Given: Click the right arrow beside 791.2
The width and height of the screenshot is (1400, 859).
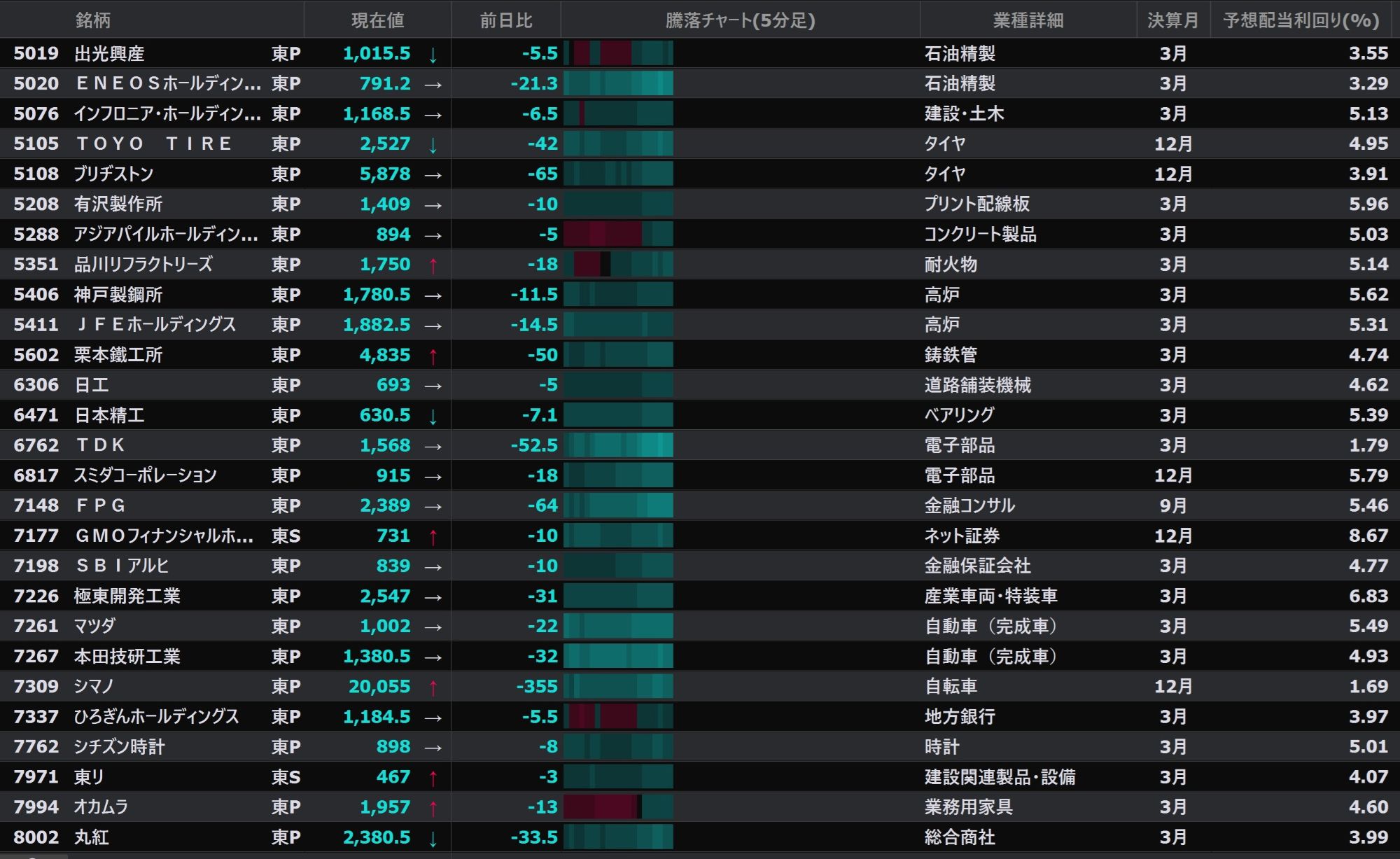Looking at the screenshot, I should pyautogui.click(x=433, y=84).
